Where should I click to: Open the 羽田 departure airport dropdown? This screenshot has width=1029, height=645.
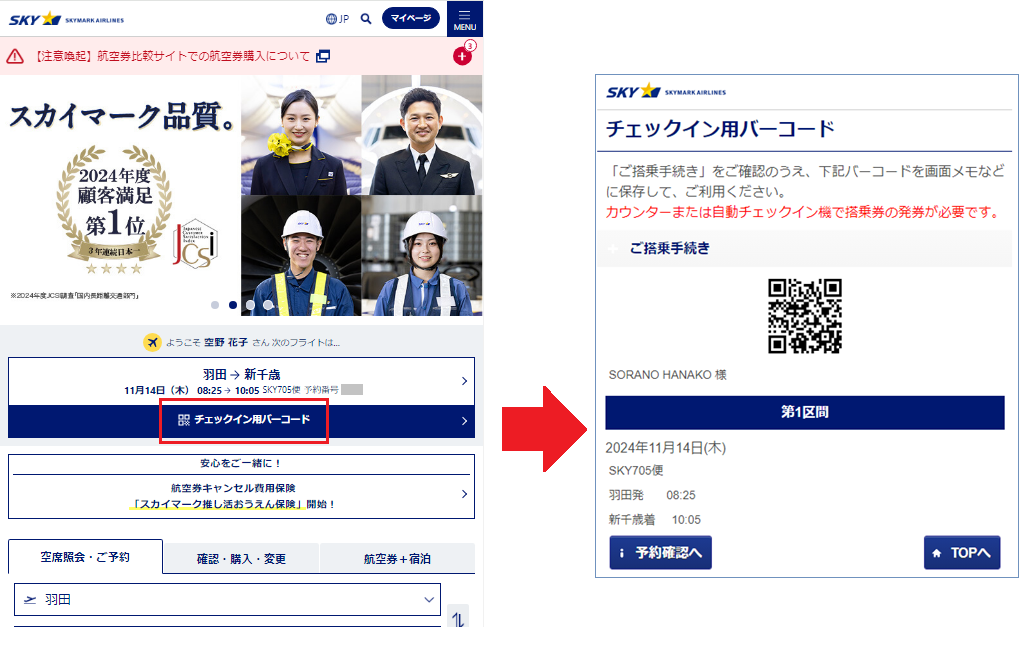pyautogui.click(x=228, y=600)
